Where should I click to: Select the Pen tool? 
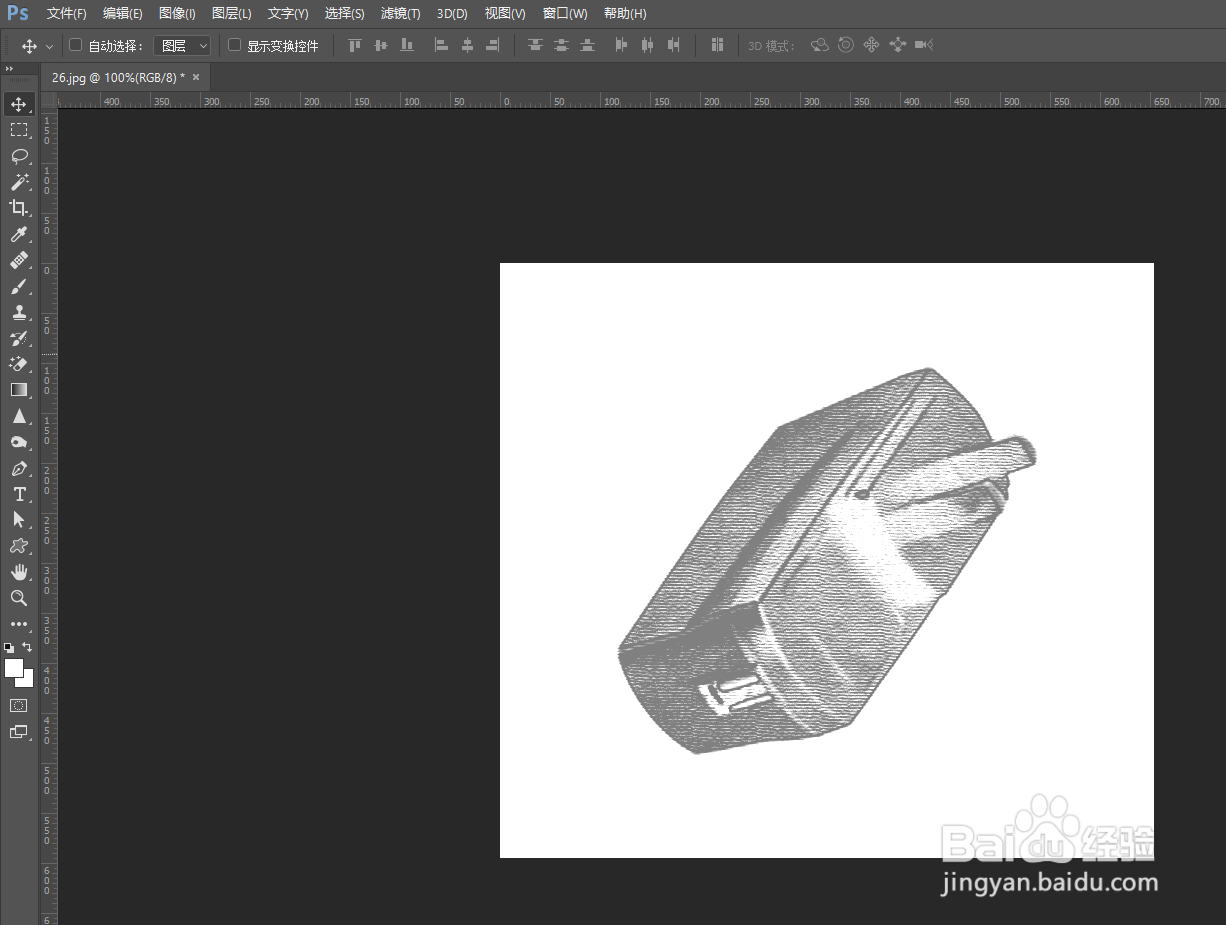tap(19, 468)
